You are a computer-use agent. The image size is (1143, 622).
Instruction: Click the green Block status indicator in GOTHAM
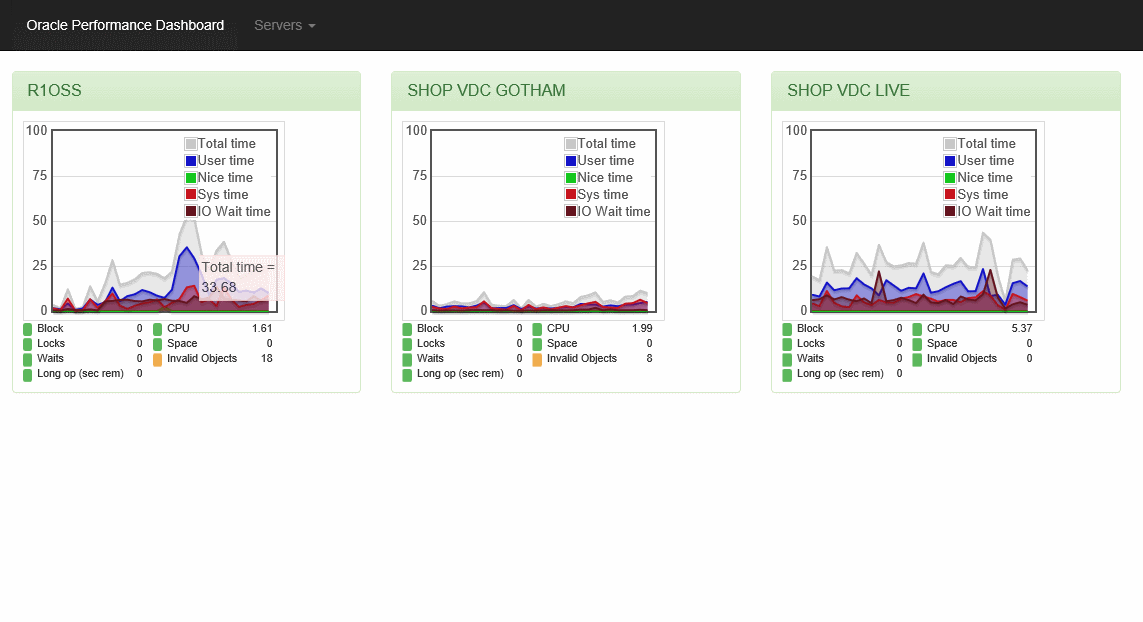click(407, 330)
